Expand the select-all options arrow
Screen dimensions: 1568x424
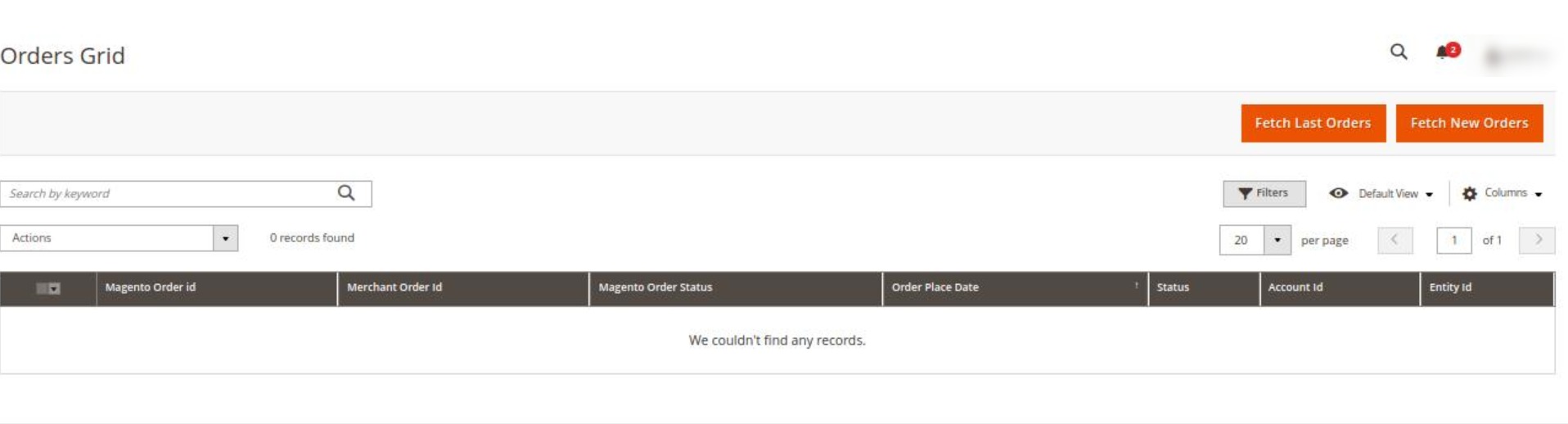[x=55, y=288]
